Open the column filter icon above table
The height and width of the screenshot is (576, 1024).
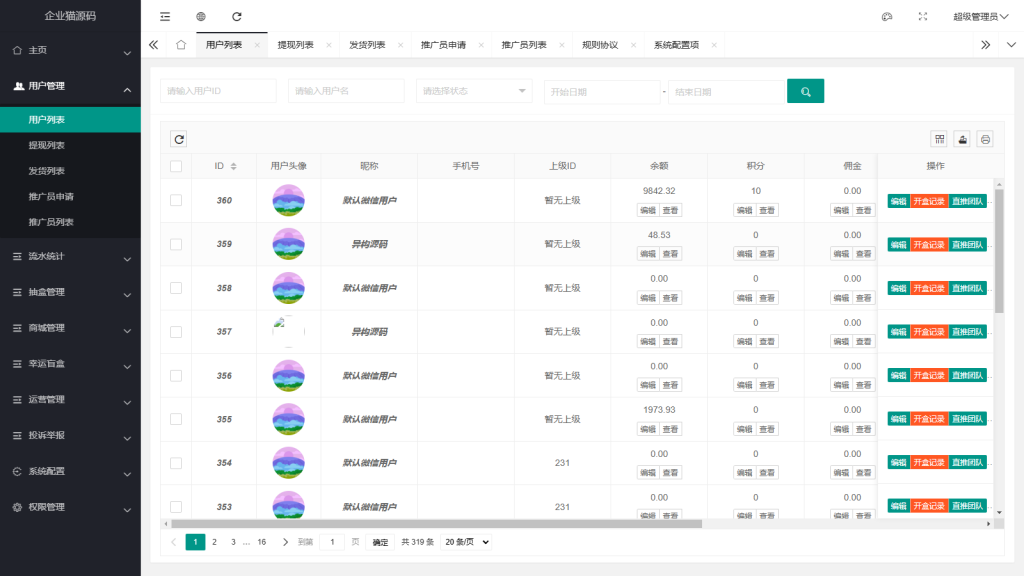pos(939,139)
